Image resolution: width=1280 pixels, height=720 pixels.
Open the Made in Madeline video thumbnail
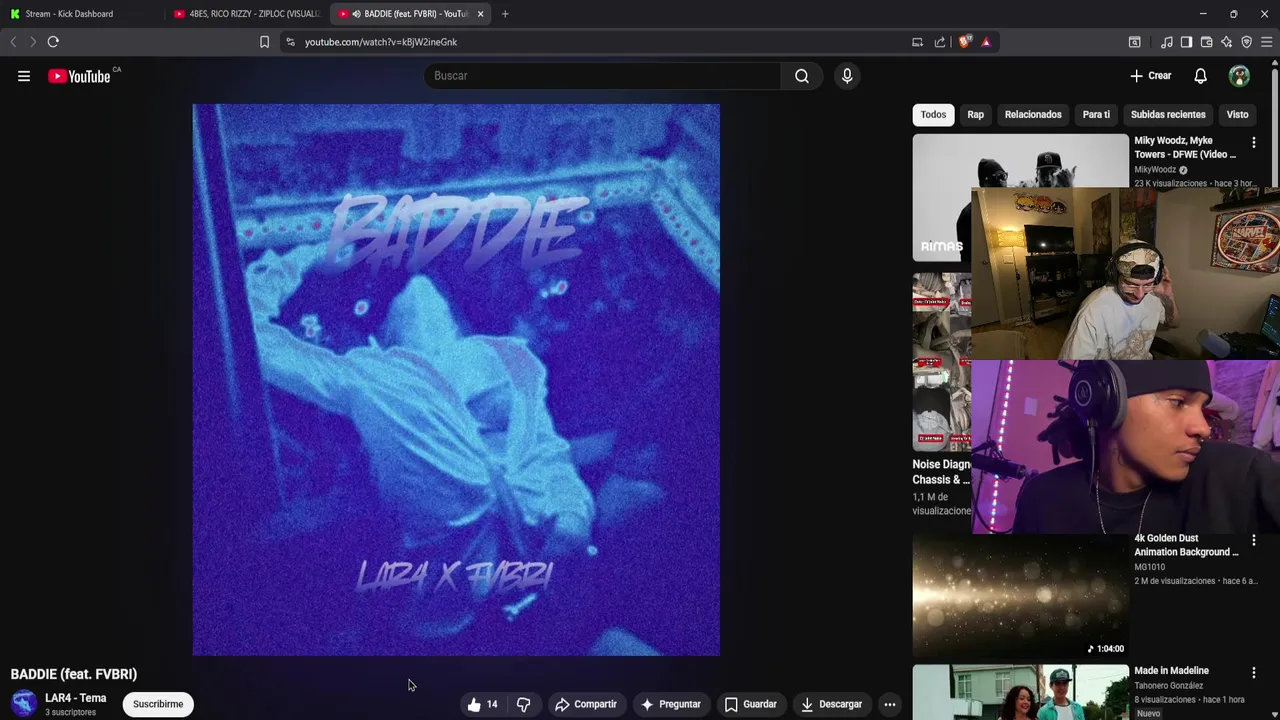[x=1020, y=692]
